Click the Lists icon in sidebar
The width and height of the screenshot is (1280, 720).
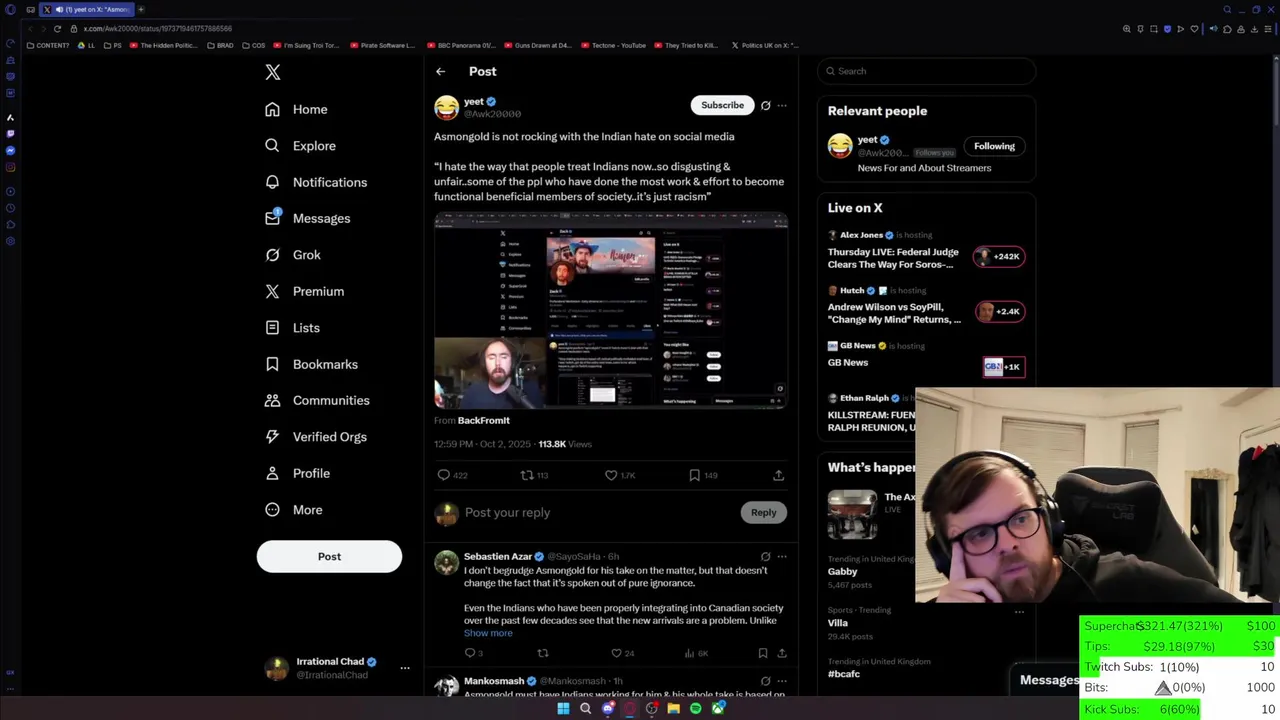click(272, 328)
